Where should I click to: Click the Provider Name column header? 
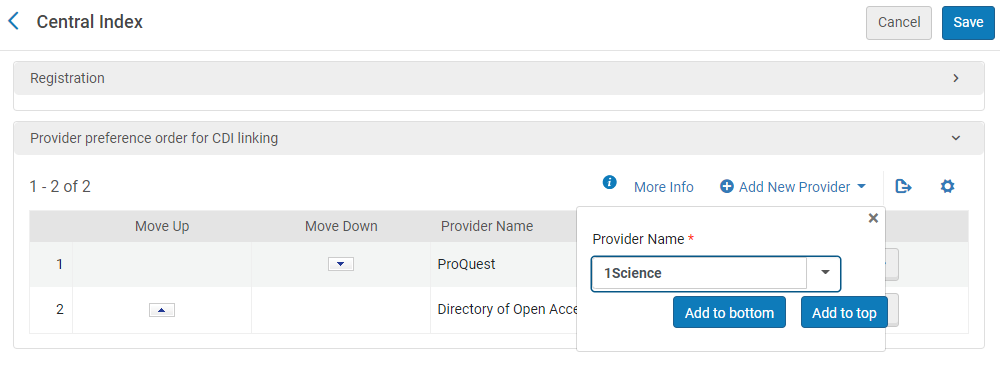(x=487, y=226)
